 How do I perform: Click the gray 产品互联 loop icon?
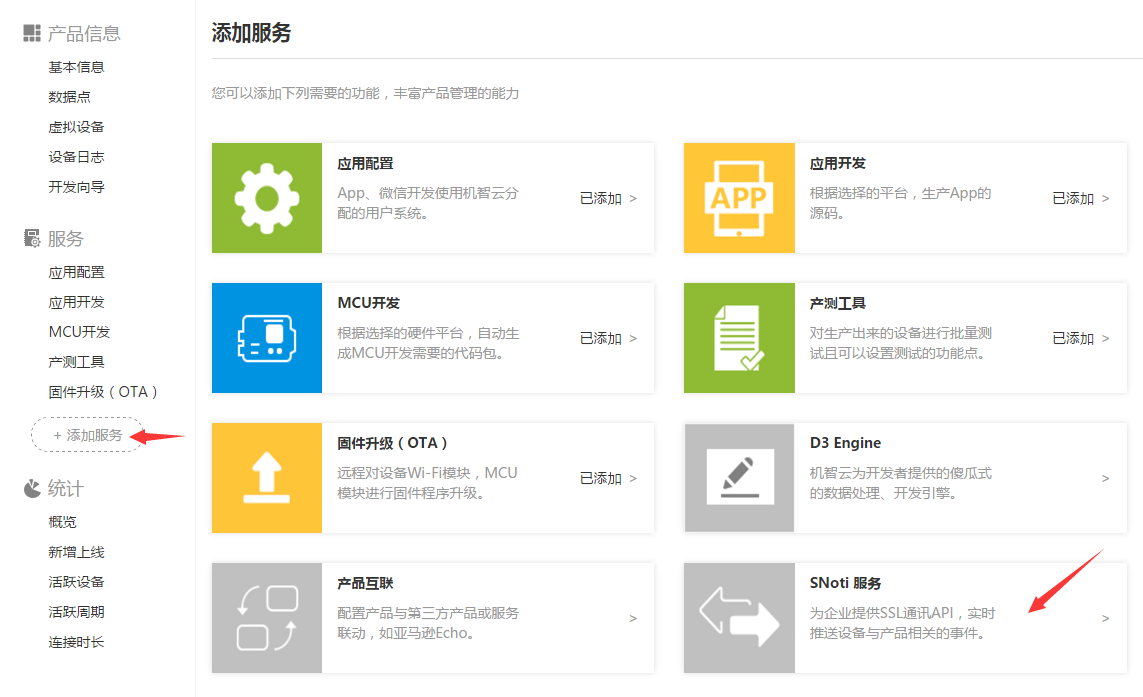point(266,618)
